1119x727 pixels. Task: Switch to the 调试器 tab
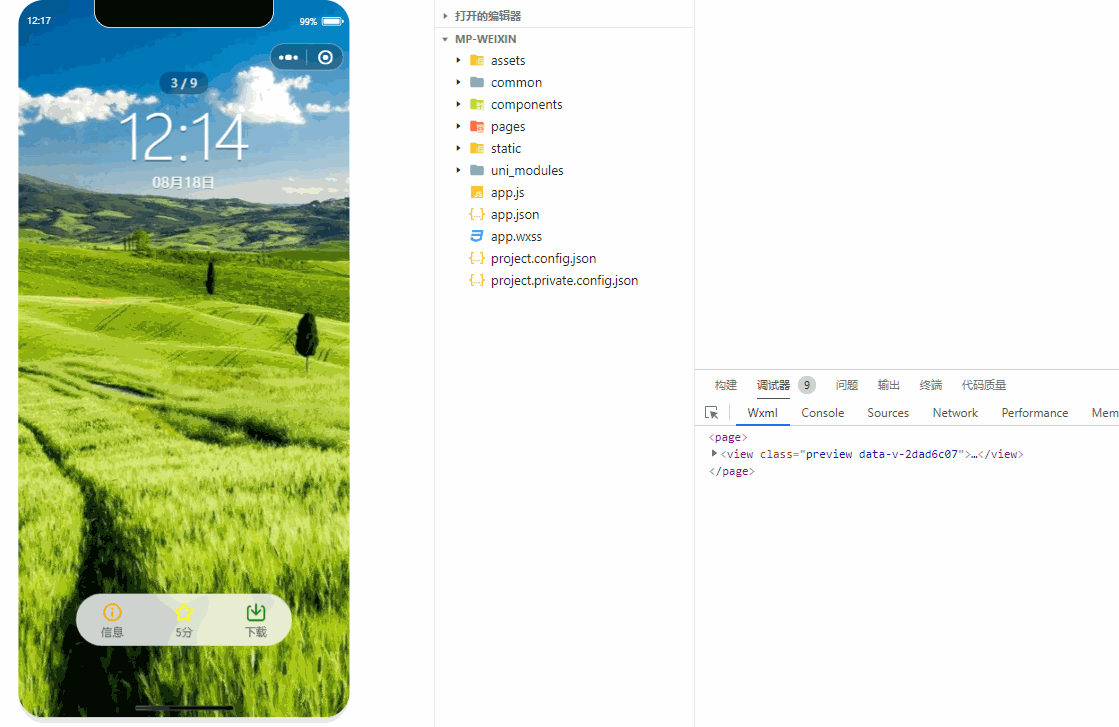pos(773,385)
